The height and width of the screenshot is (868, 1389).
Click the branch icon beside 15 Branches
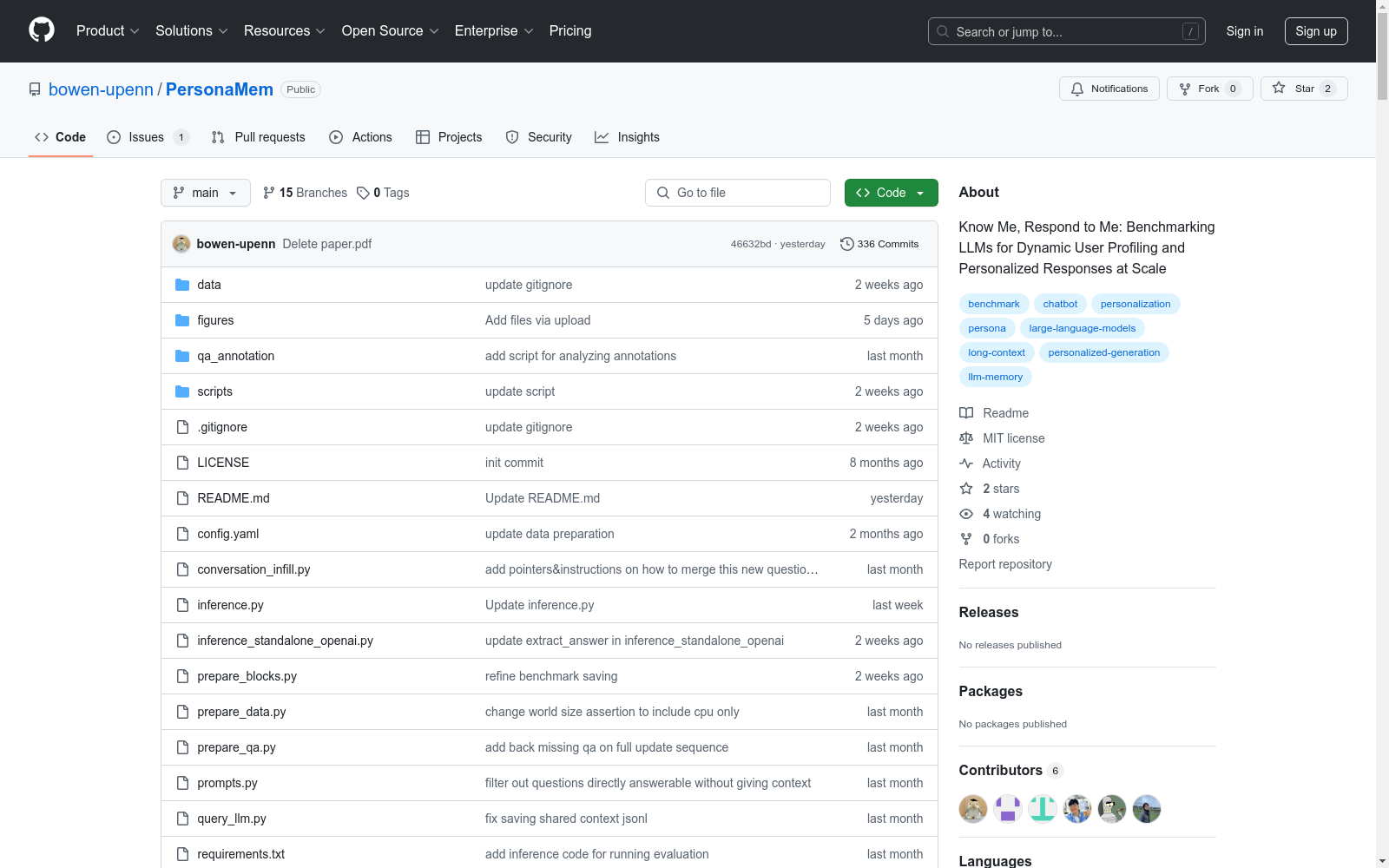click(x=269, y=193)
